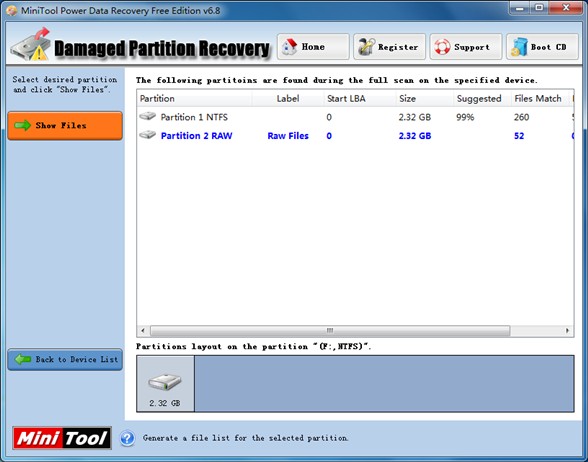Image resolution: width=588 pixels, height=462 pixels.
Task: Sort by the Partition column header
Action: click(194, 99)
